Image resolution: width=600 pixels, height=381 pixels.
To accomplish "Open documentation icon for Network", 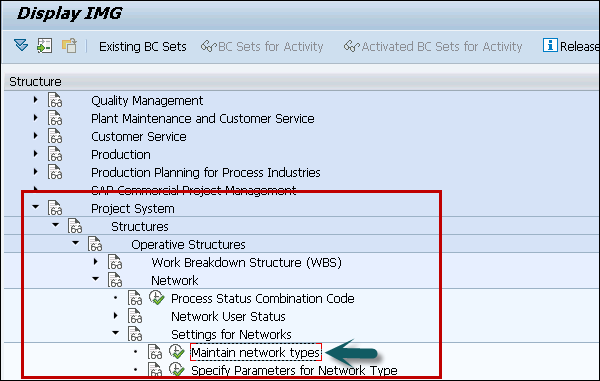I will pyautogui.click(x=115, y=280).
